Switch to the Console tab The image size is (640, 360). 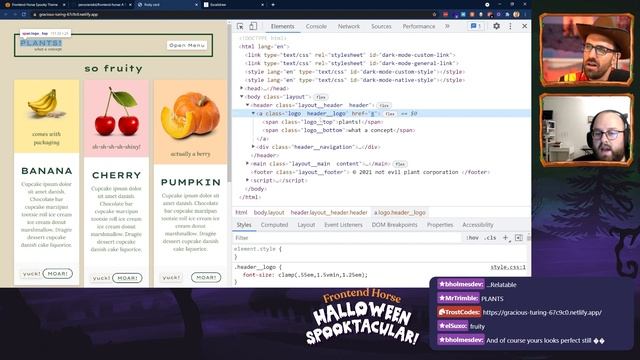[x=316, y=26]
